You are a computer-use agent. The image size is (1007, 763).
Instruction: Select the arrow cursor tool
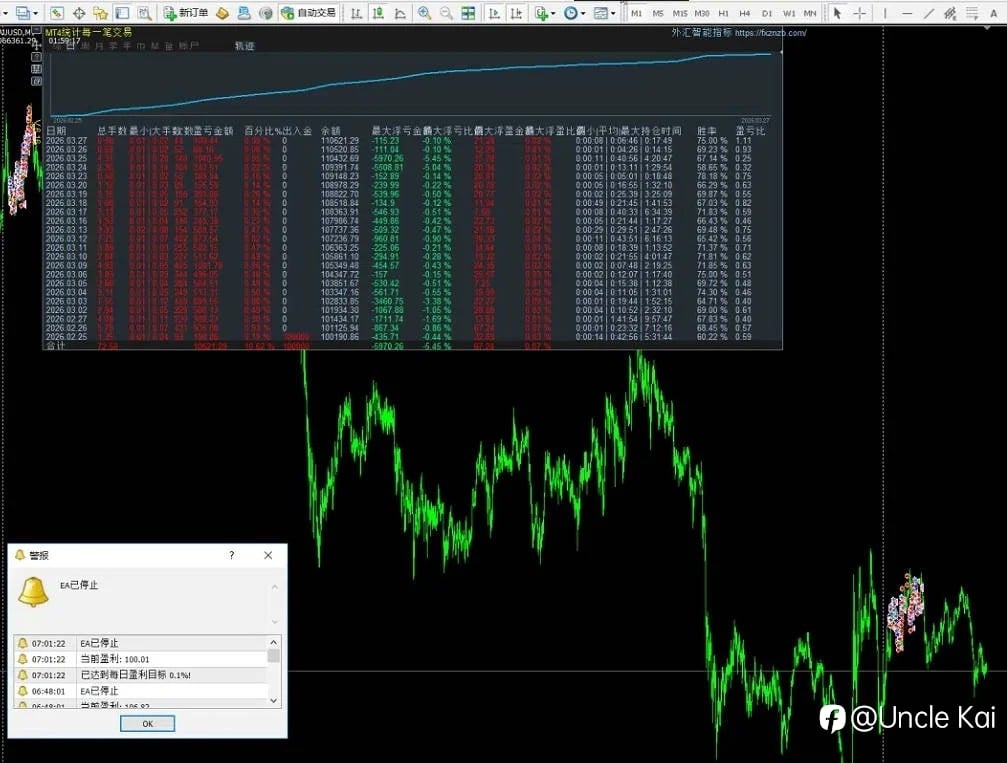tap(837, 13)
